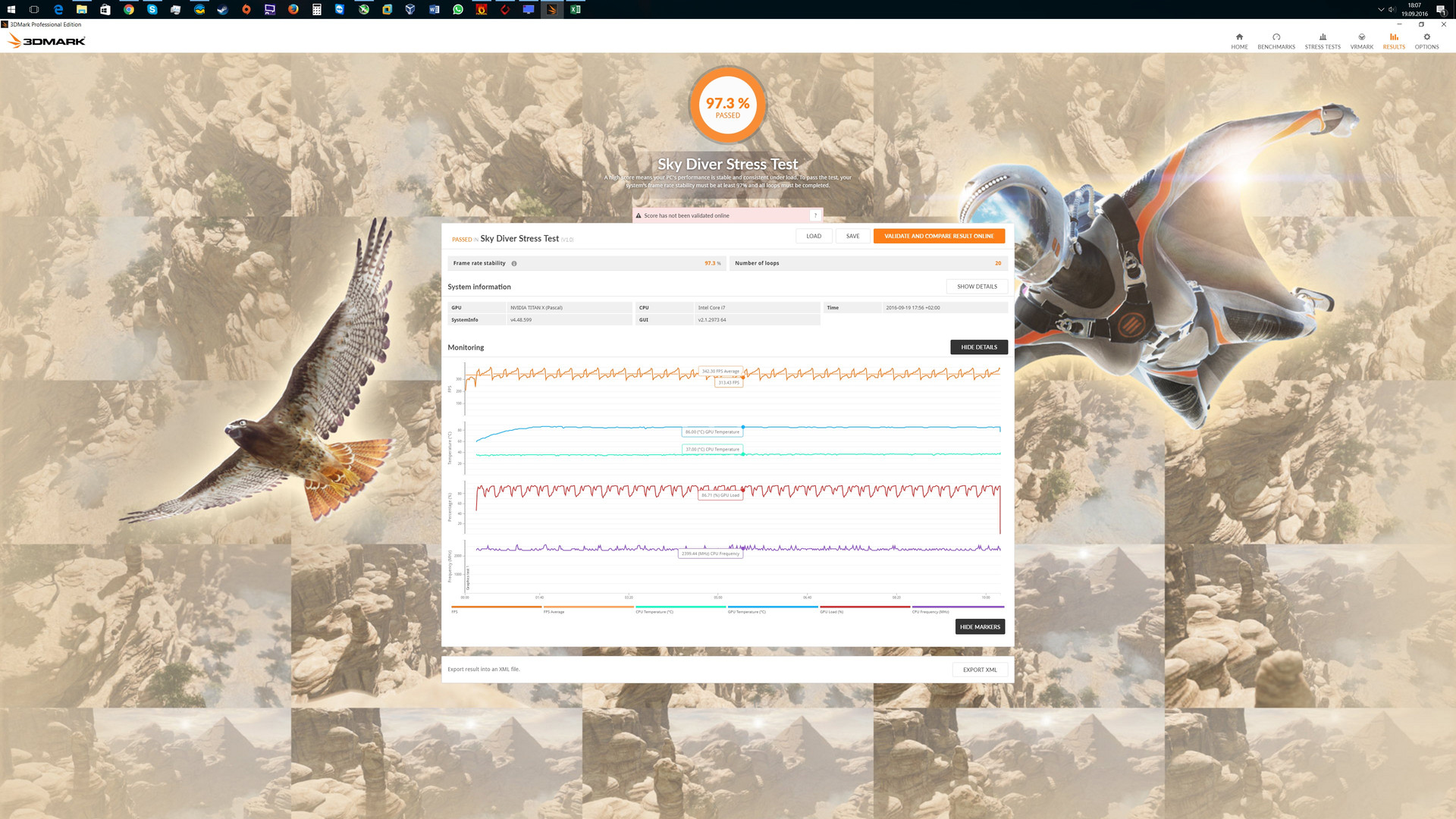Viewport: 1456px width, 819px height.
Task: Open TeamViewer from the taskbar
Action: pos(340,9)
